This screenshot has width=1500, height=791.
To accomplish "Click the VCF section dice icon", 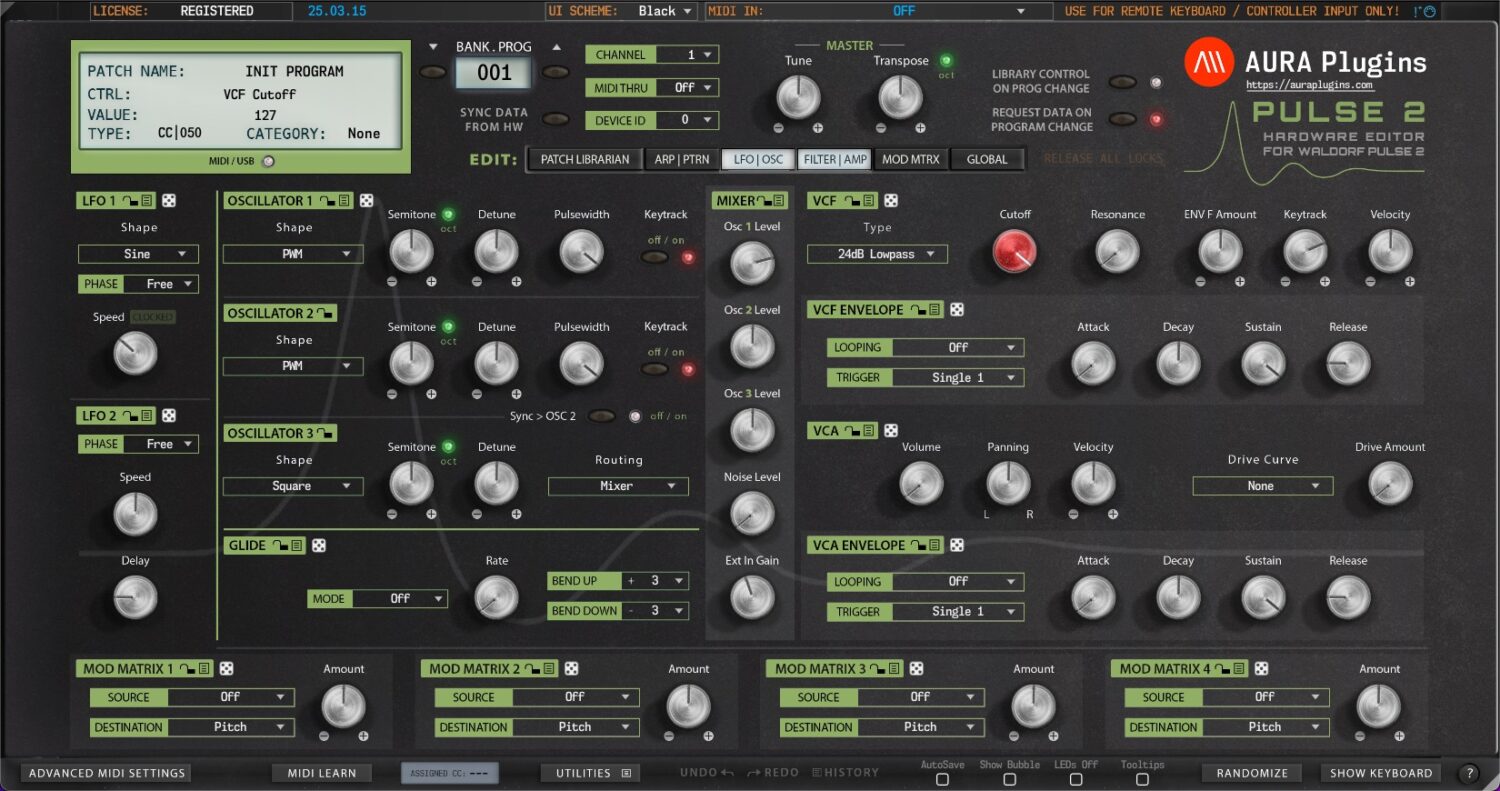I will [891, 201].
